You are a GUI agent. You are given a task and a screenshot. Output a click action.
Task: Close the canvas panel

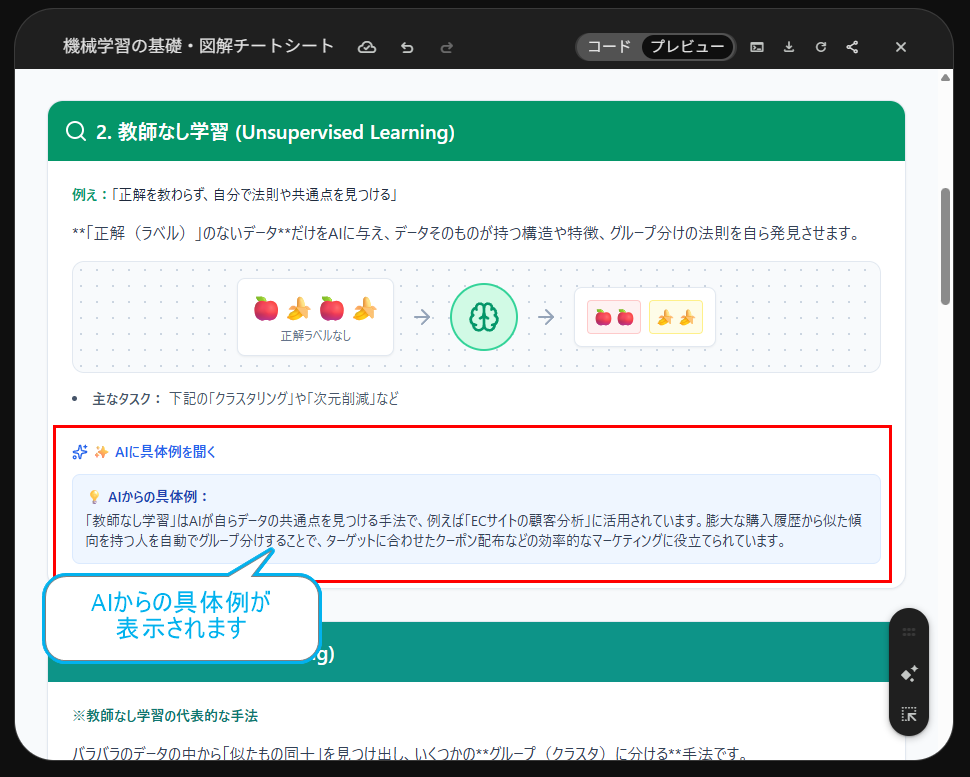[x=901, y=47]
